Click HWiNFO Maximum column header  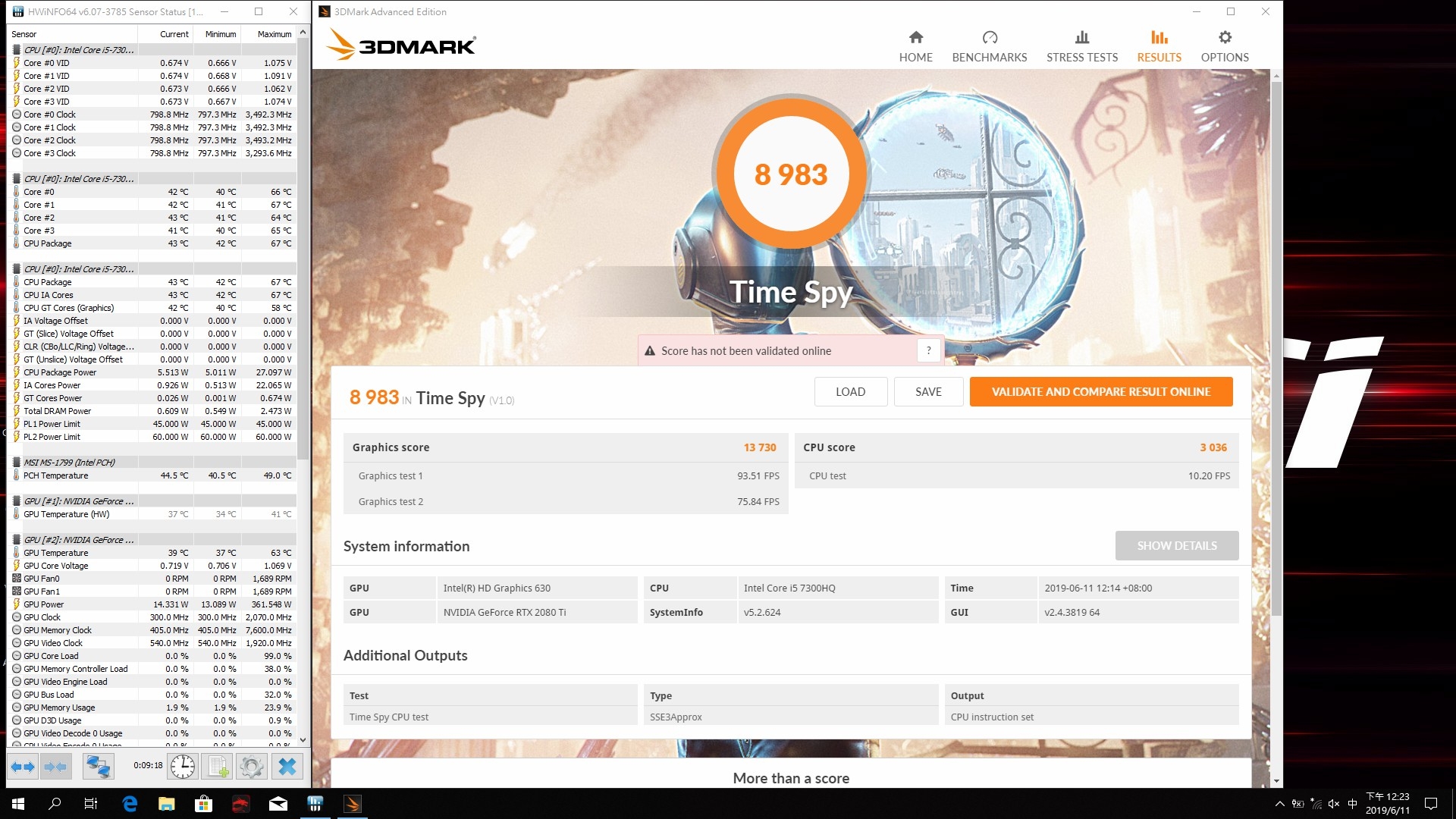click(268, 34)
